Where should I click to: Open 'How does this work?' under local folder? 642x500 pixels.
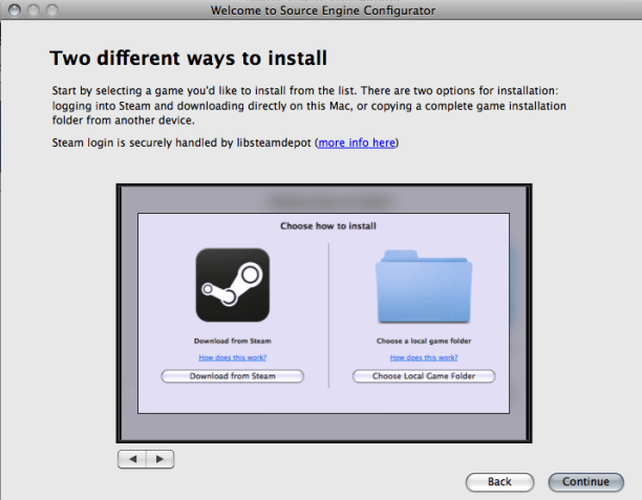click(x=424, y=357)
